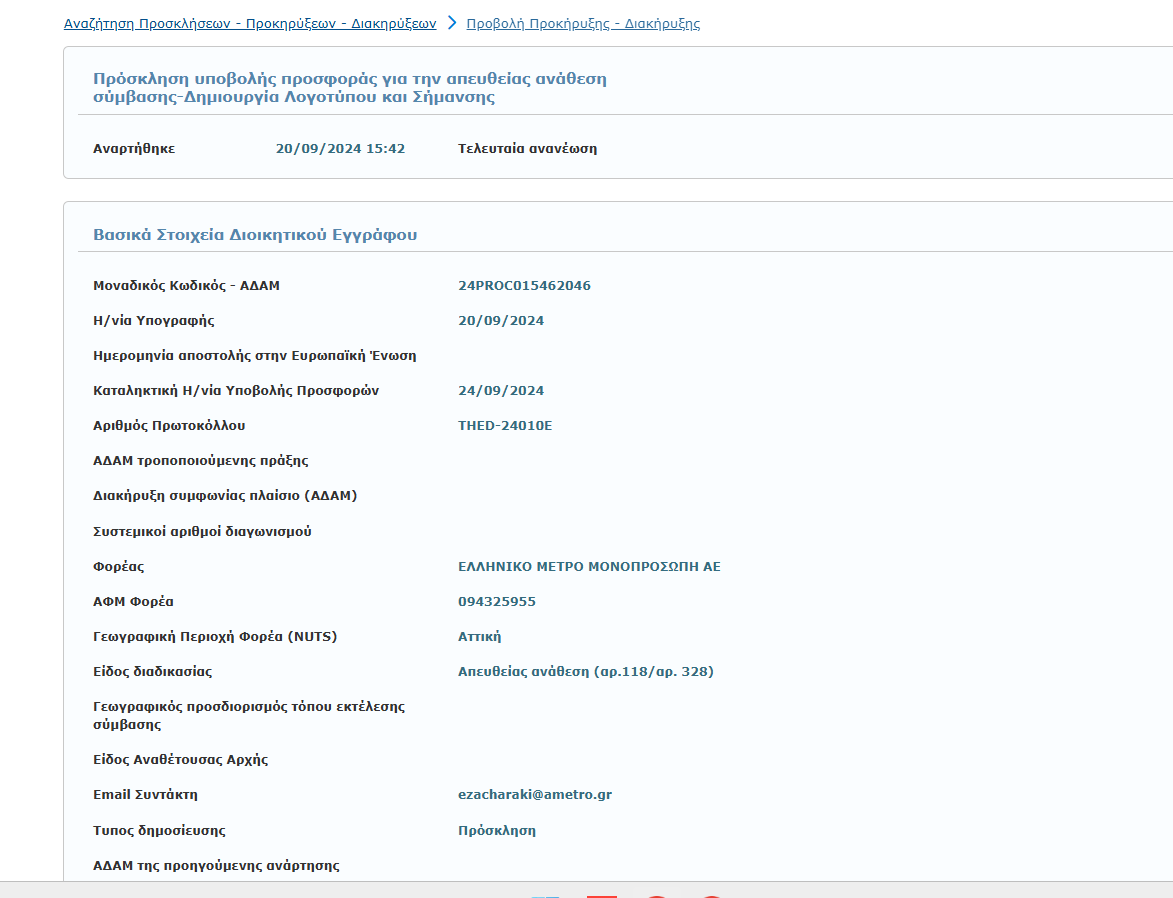Select the invitation title heading about 'Δημιουργία Λογοτύπου και Σήμανσης'
This screenshot has width=1173, height=898.
pyautogui.click(x=349, y=88)
